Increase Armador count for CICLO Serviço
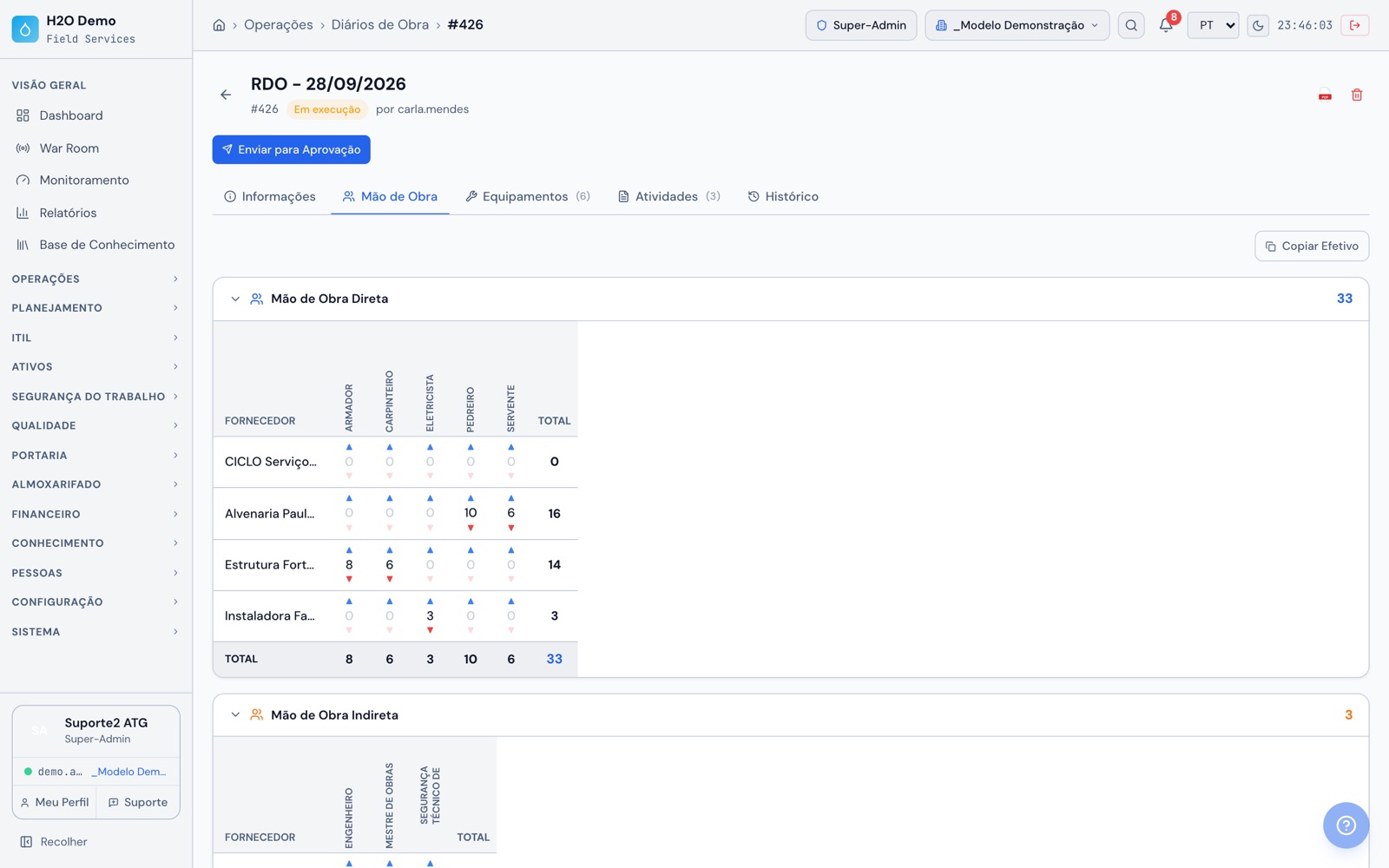 [x=349, y=447]
